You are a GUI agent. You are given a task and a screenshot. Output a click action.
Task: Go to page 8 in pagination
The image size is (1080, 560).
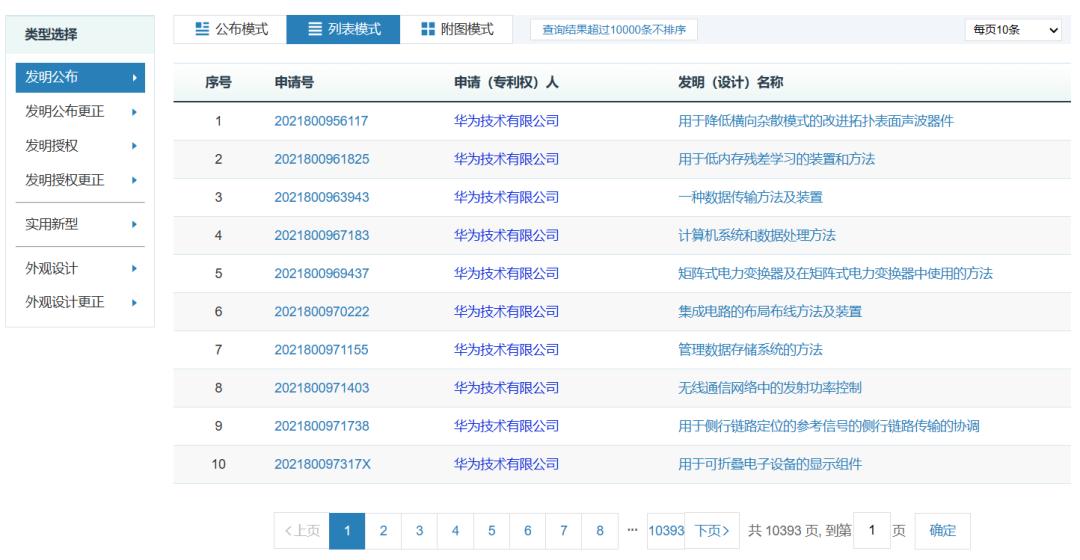pos(600,530)
